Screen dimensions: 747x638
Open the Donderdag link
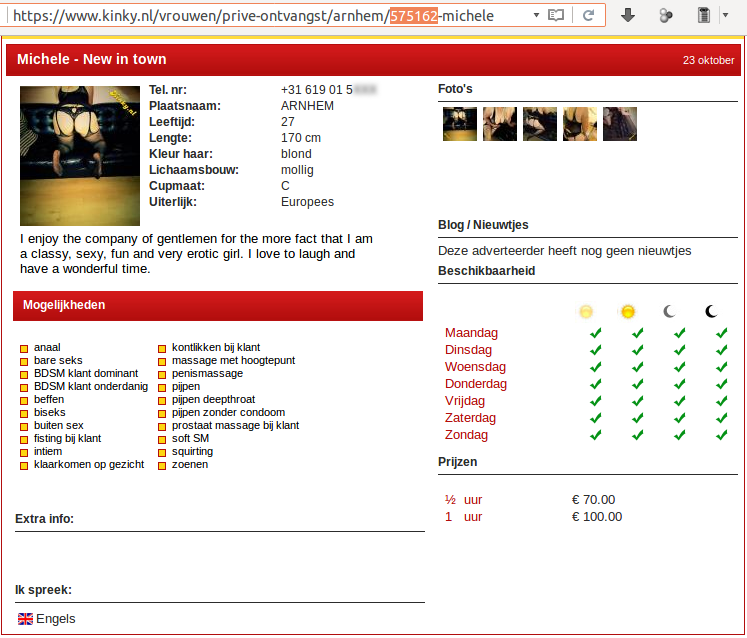click(x=476, y=384)
